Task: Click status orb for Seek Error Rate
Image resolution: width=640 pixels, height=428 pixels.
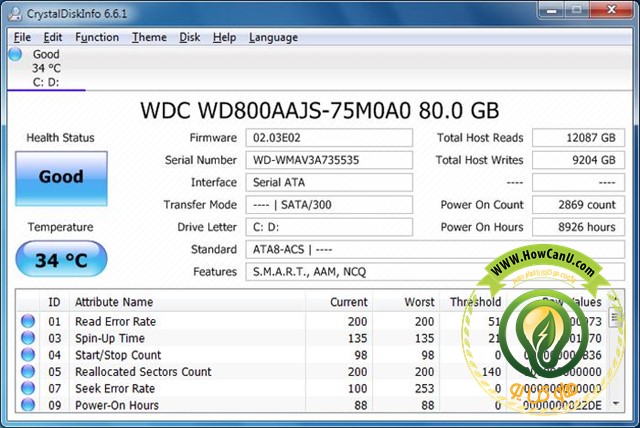Action: coord(28,388)
